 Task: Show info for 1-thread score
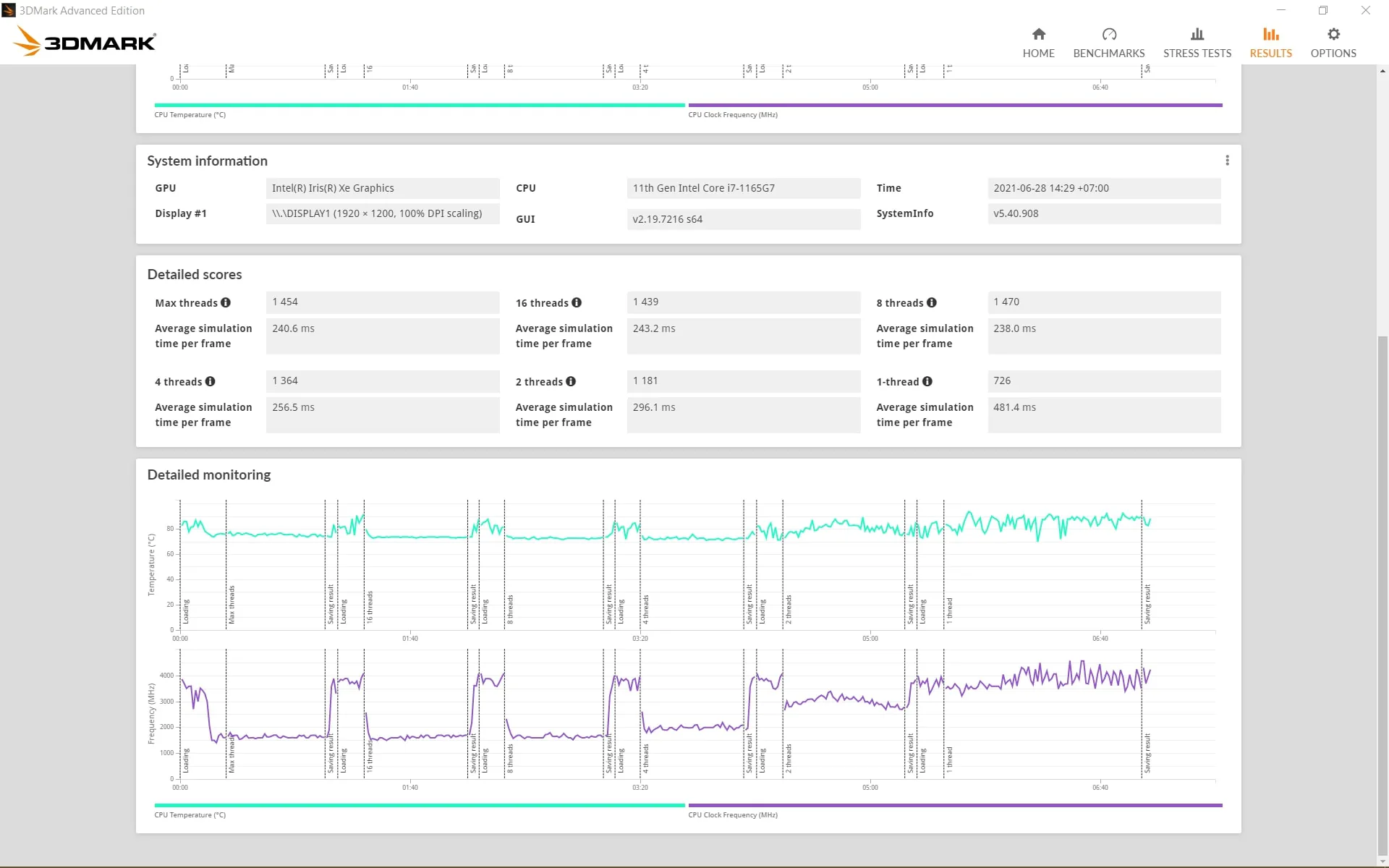coord(927,381)
